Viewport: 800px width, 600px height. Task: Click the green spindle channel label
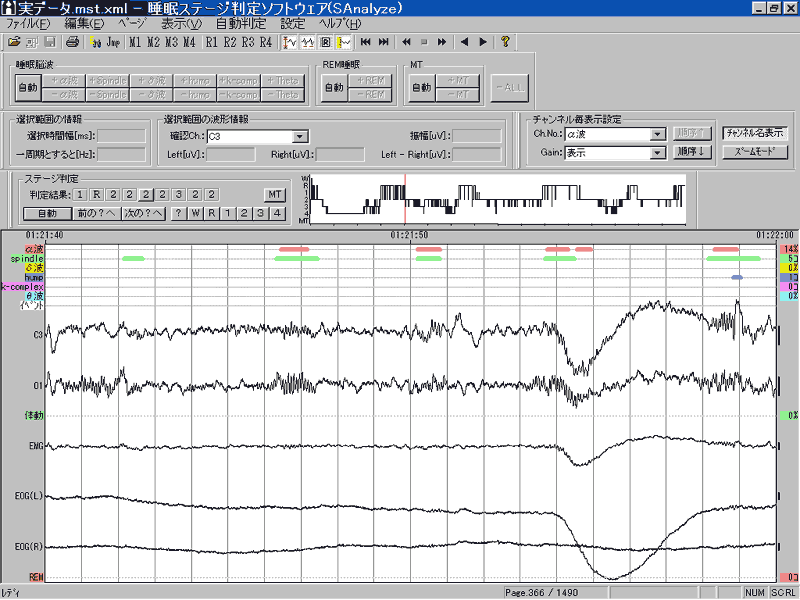[x=27, y=259]
